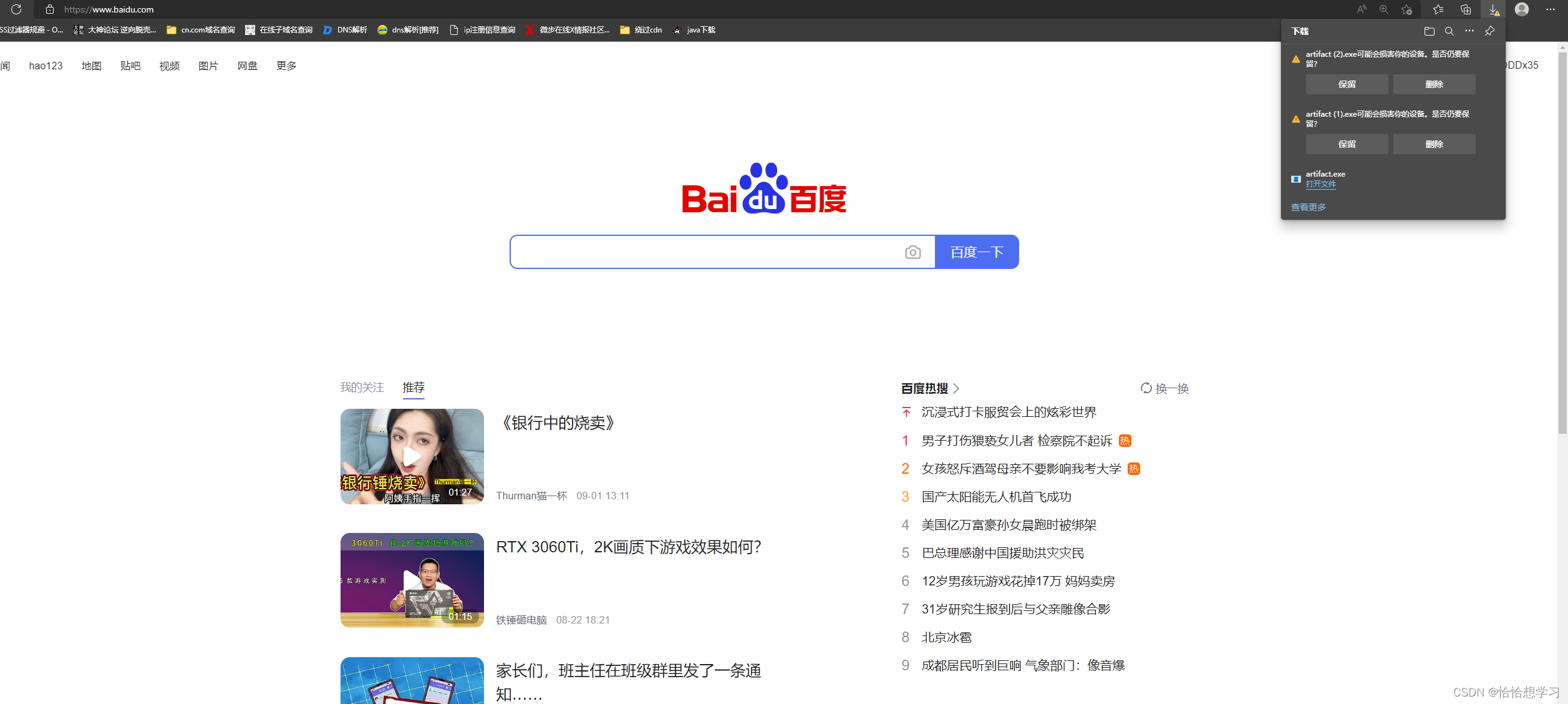The height and width of the screenshot is (704, 1568).
Task: Delete artifact (2).exe with 删除 button
Action: [1434, 84]
